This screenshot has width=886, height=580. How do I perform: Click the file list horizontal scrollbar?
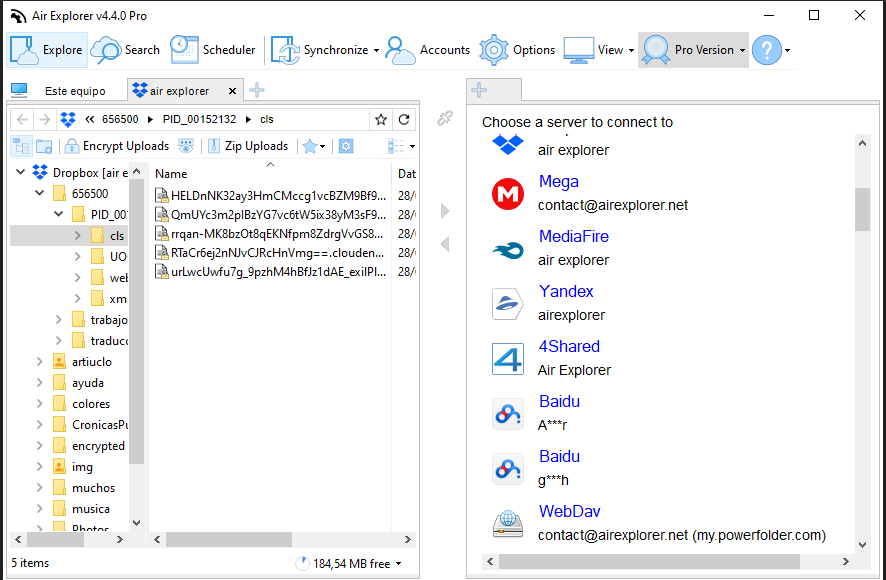229,540
